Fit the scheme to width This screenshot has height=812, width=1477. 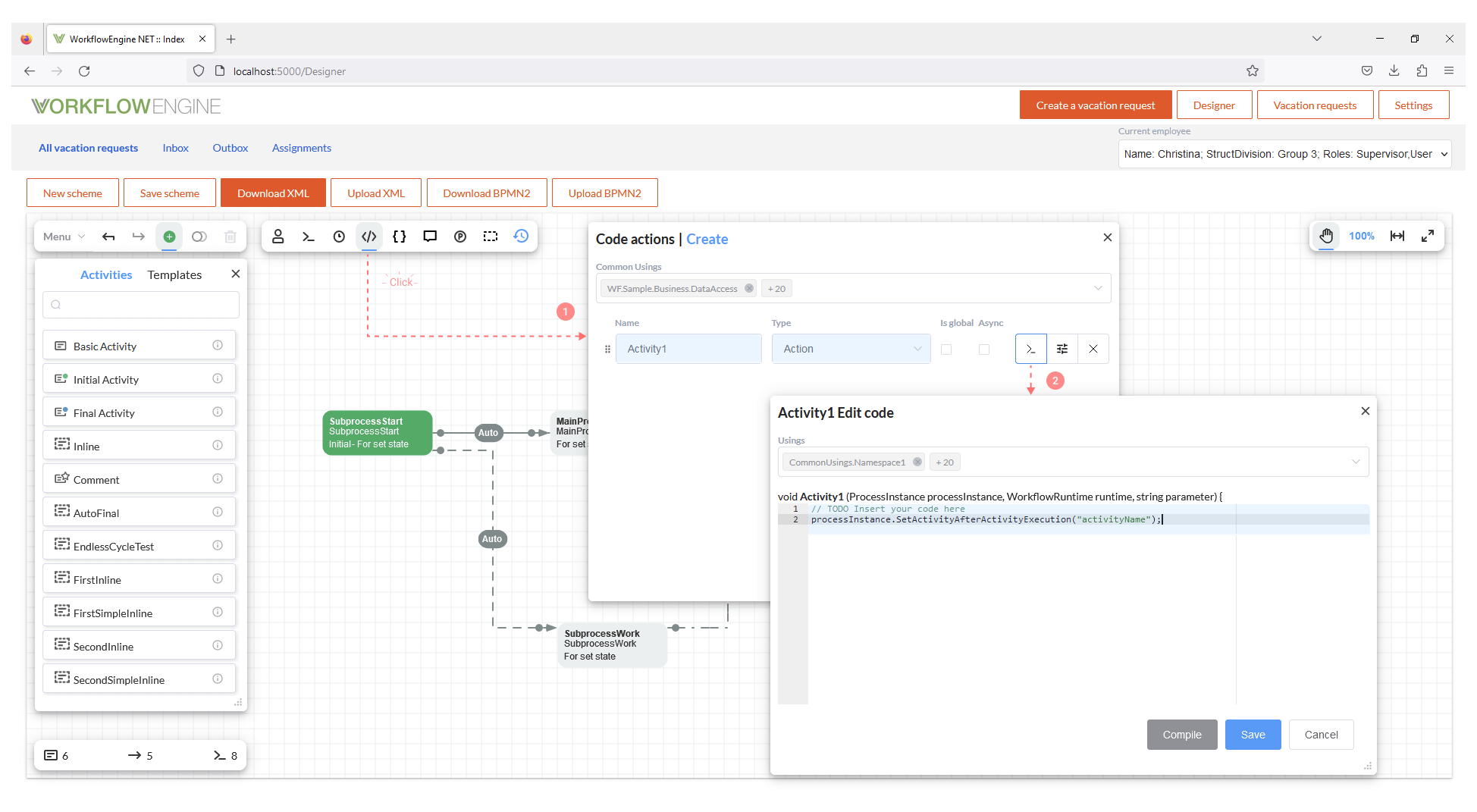tap(1397, 236)
